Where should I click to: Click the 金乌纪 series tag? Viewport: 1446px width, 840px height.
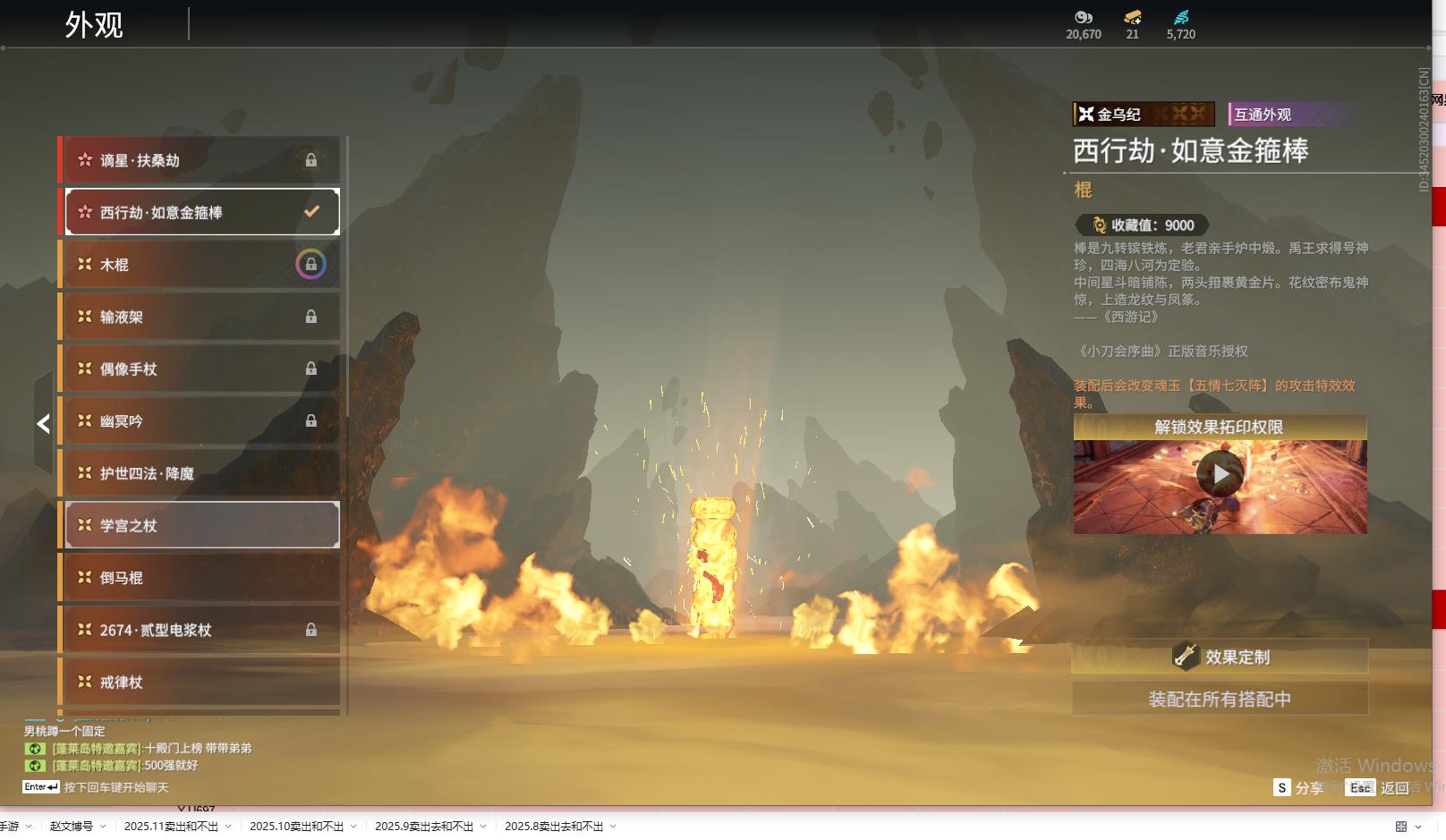pyautogui.click(x=1144, y=115)
